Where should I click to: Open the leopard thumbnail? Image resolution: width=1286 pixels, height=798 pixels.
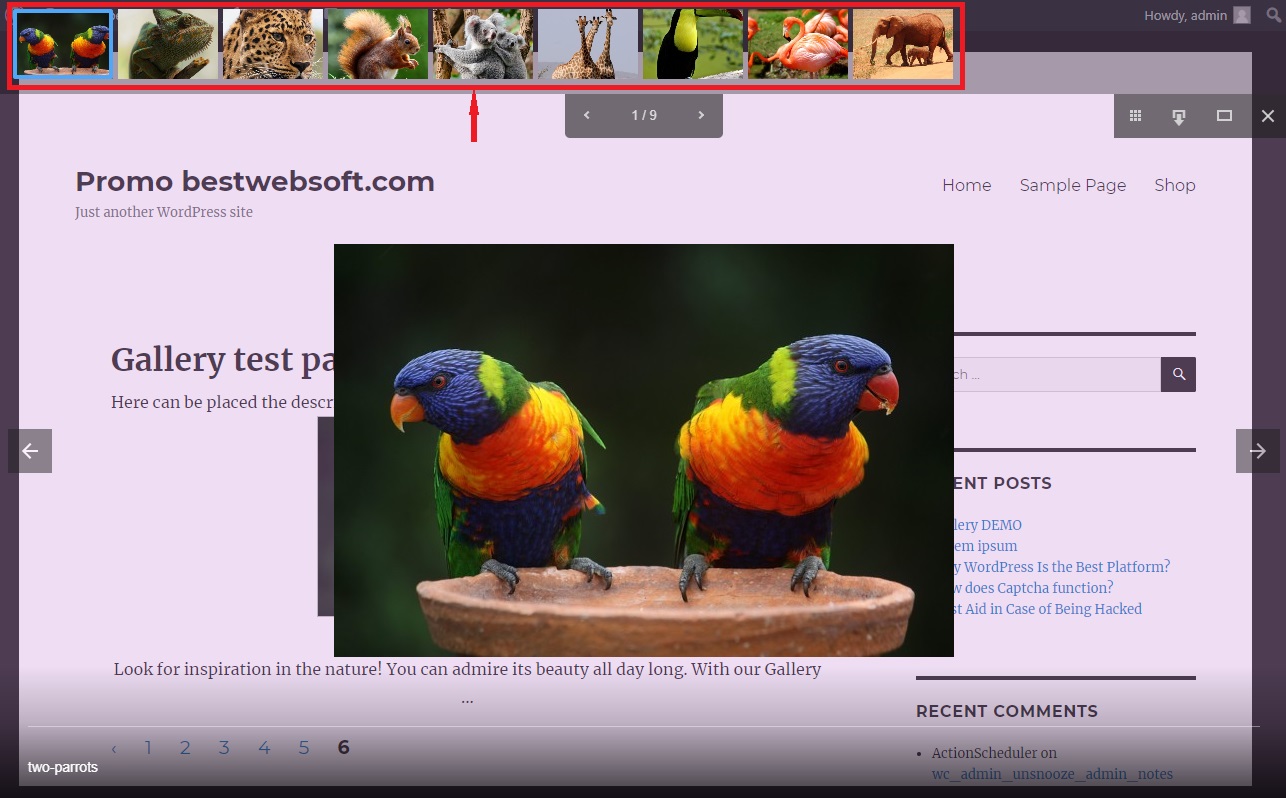273,44
